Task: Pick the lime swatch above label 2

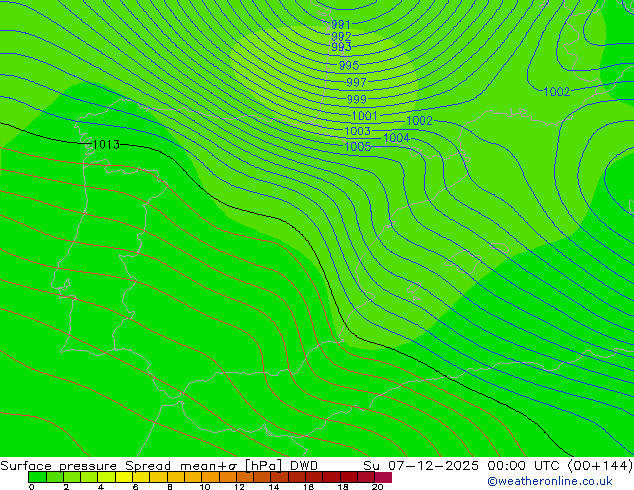Action: pyautogui.click(x=72, y=477)
